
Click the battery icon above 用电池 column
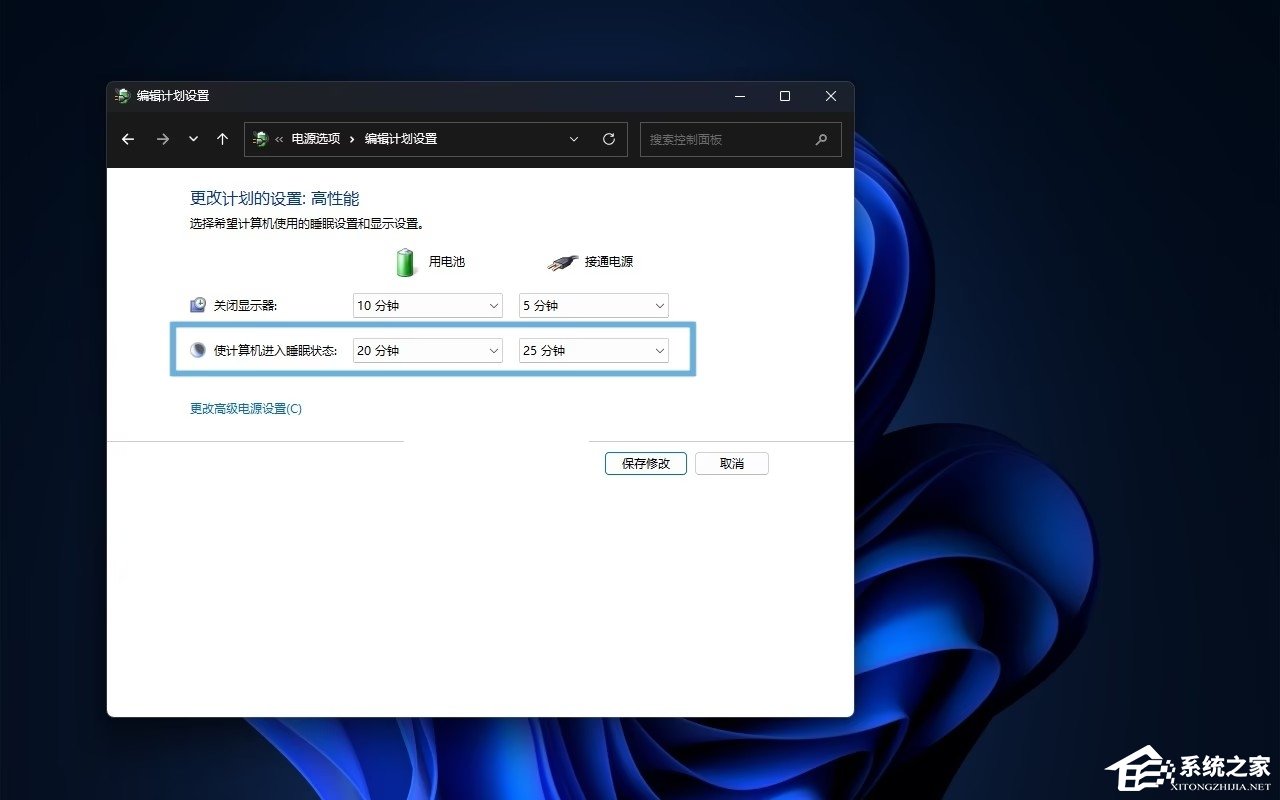pyautogui.click(x=404, y=261)
